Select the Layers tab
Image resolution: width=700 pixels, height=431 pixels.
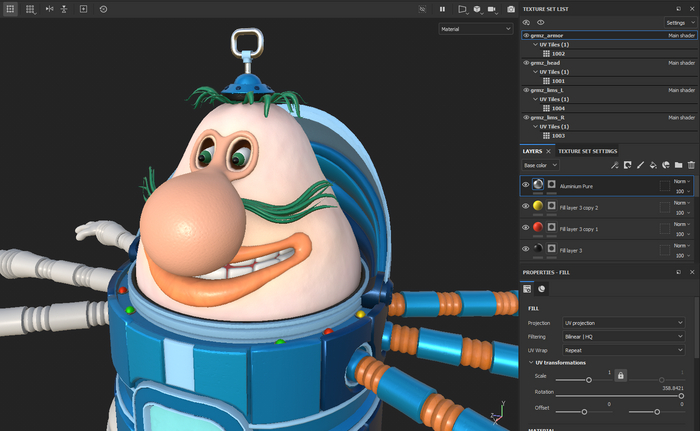(x=531, y=151)
